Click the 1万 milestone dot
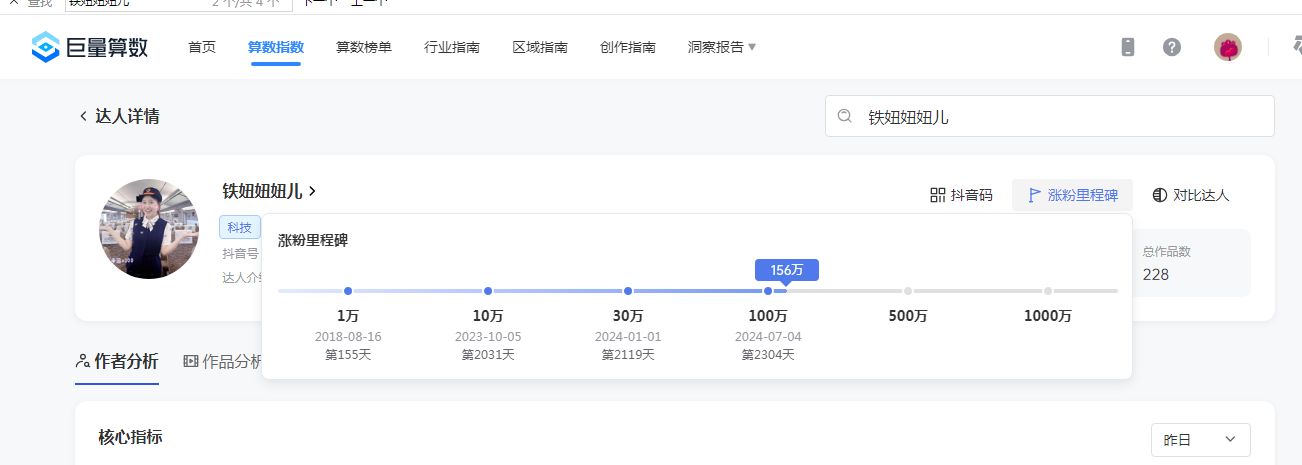The image size is (1302, 465). tap(348, 291)
